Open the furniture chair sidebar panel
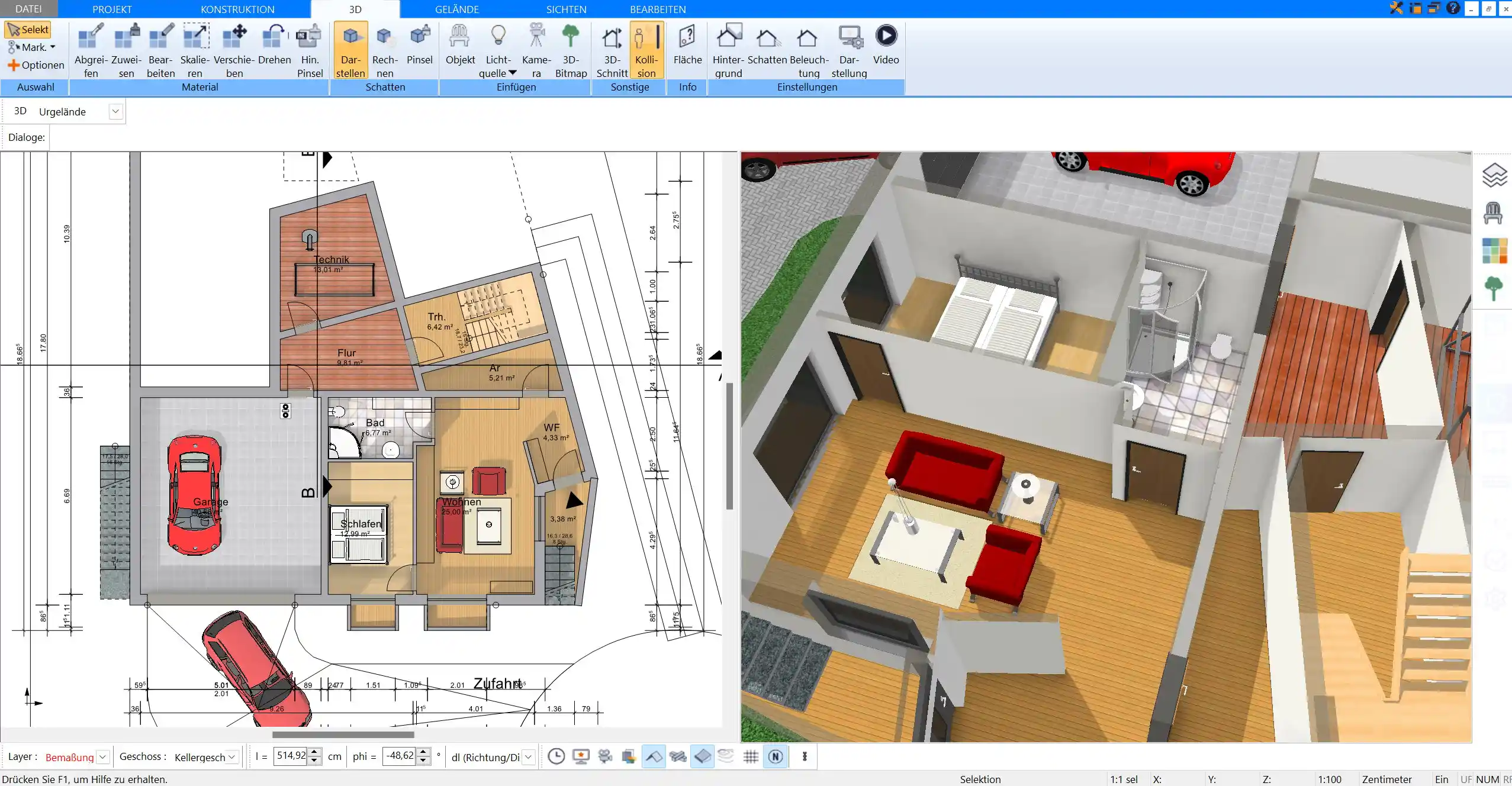 tap(1493, 212)
